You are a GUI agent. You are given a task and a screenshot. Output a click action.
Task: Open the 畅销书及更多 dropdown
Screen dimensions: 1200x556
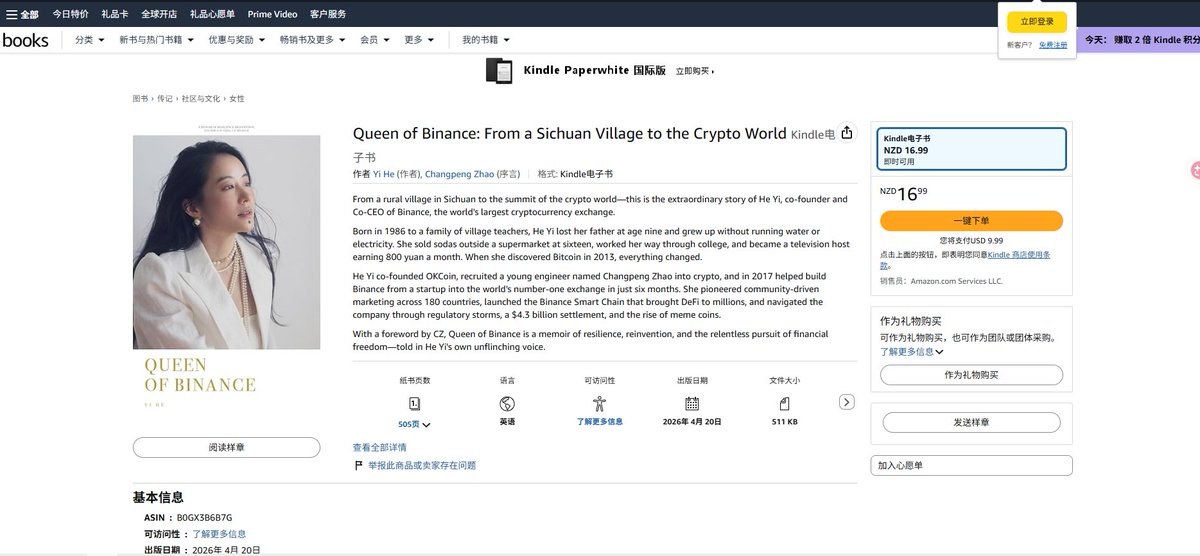click(312, 40)
